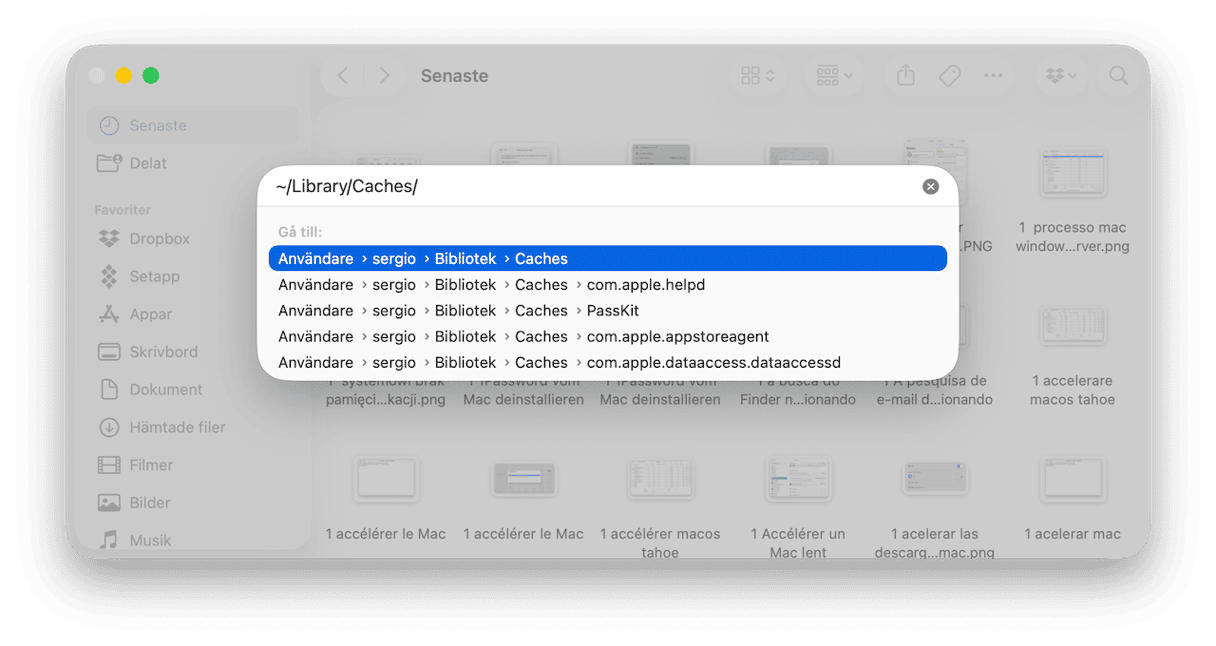Choose the PassKit path suggestion
The width and height of the screenshot is (1216, 646).
pos(608,311)
